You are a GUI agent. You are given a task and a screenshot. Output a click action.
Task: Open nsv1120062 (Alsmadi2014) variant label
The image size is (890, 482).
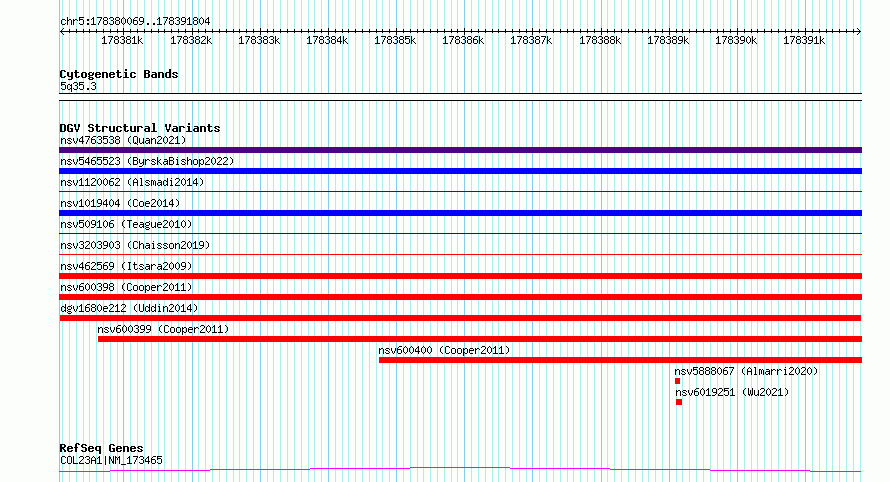coord(132,182)
